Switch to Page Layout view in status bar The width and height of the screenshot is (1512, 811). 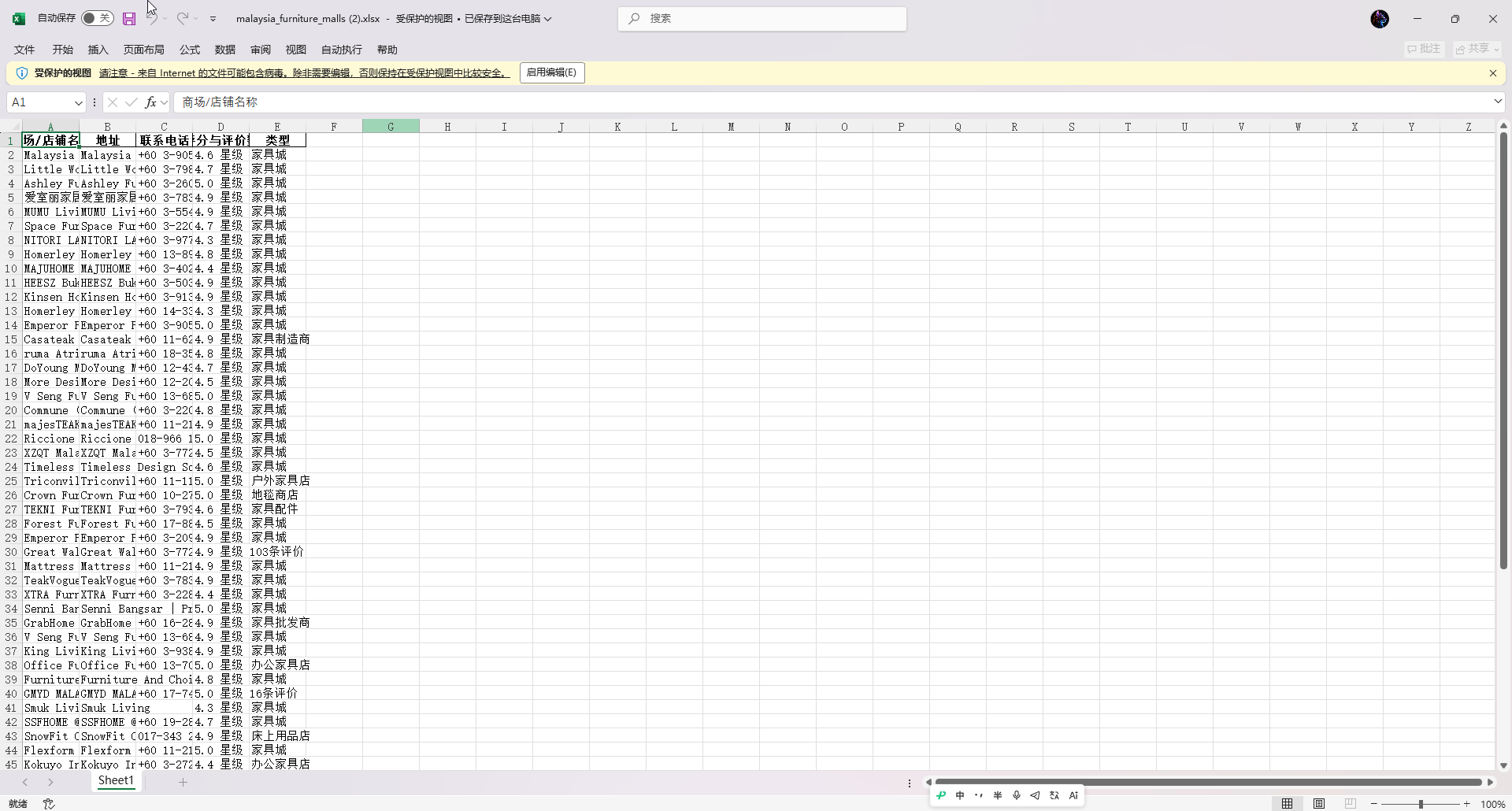pos(1319,804)
